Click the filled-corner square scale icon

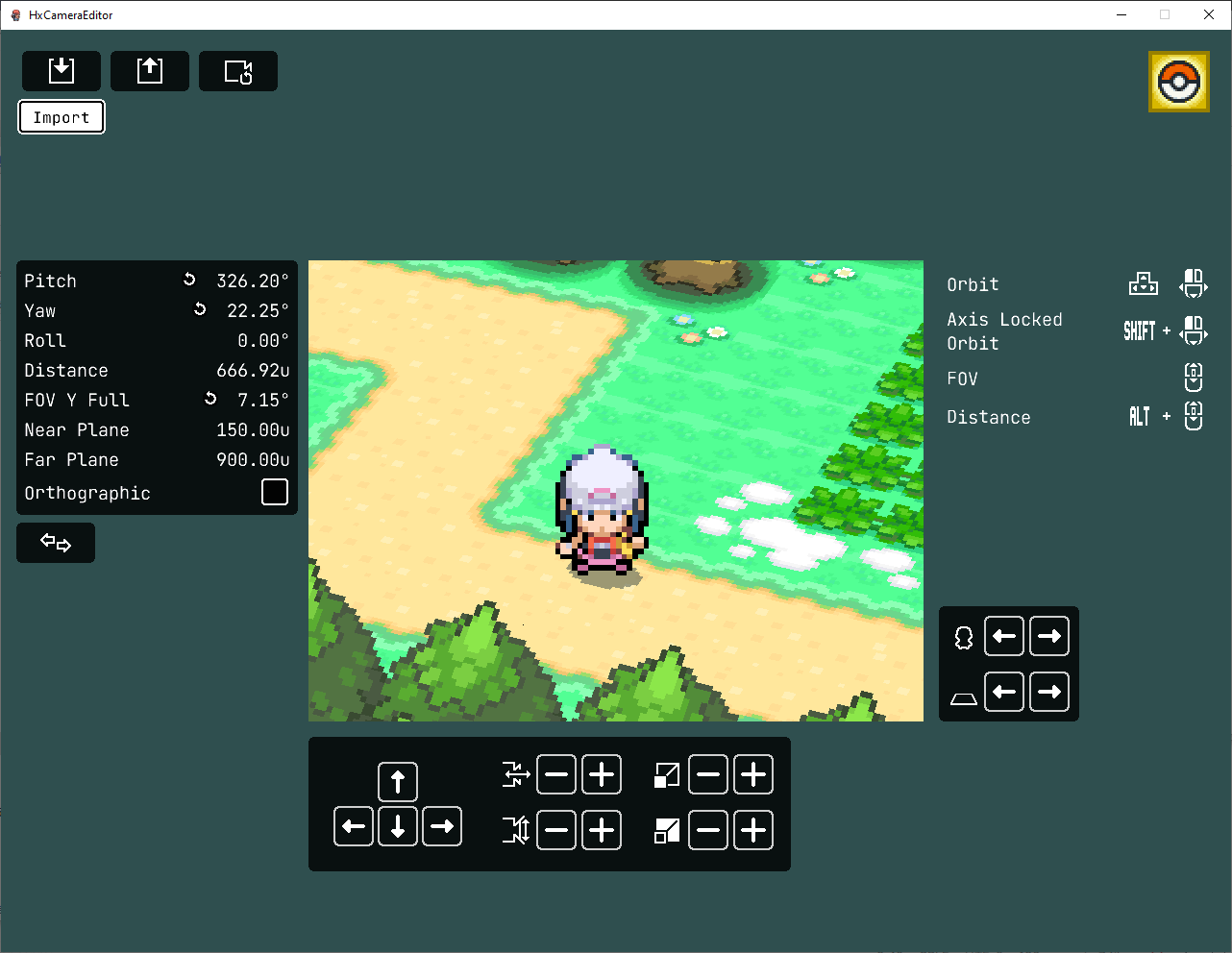point(667,830)
